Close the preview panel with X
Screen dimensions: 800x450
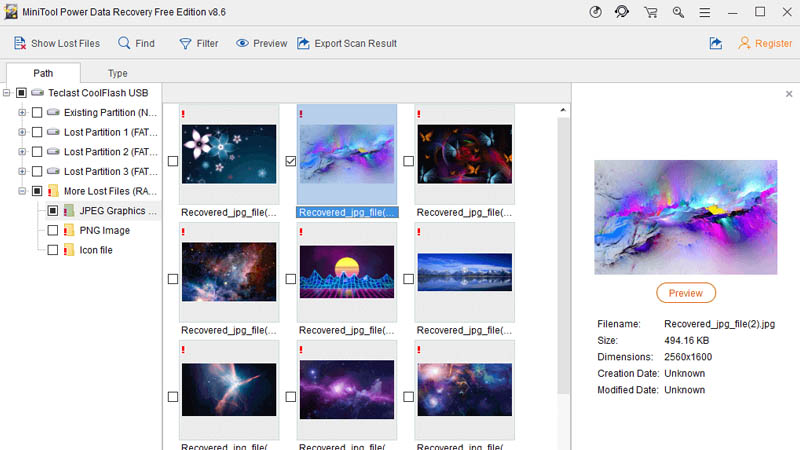point(789,94)
